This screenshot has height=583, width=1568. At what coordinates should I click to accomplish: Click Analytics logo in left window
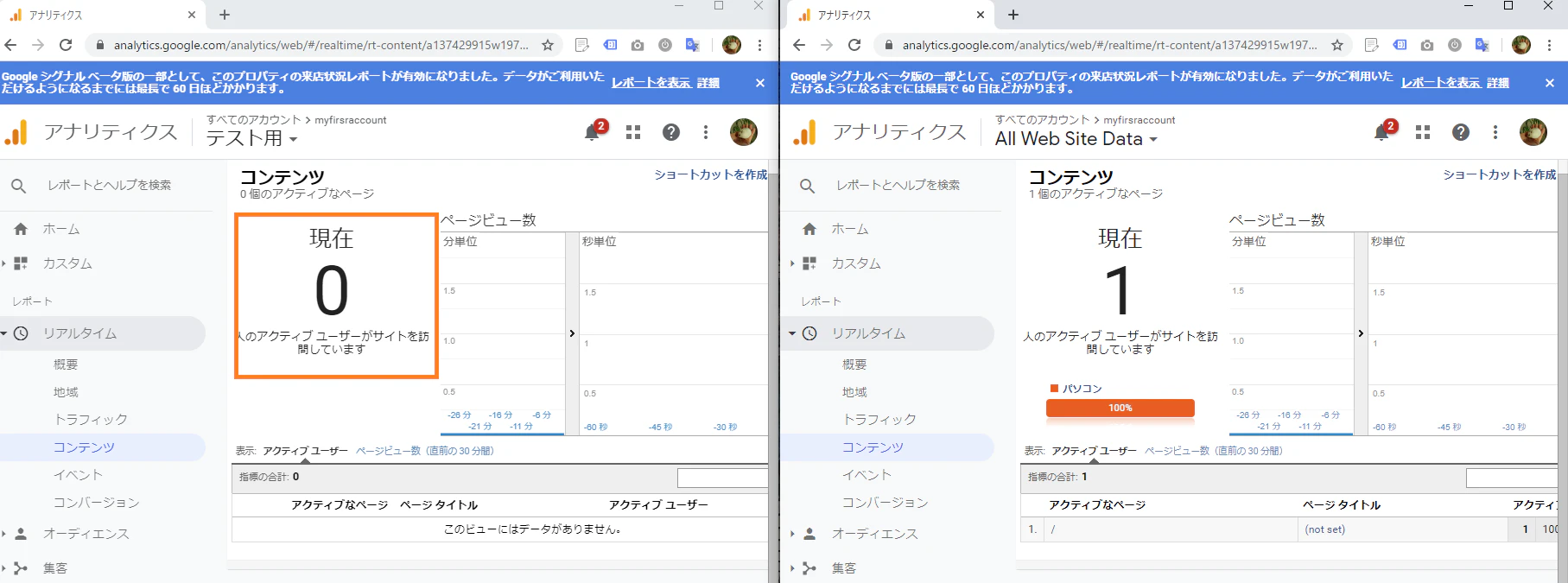[16, 132]
